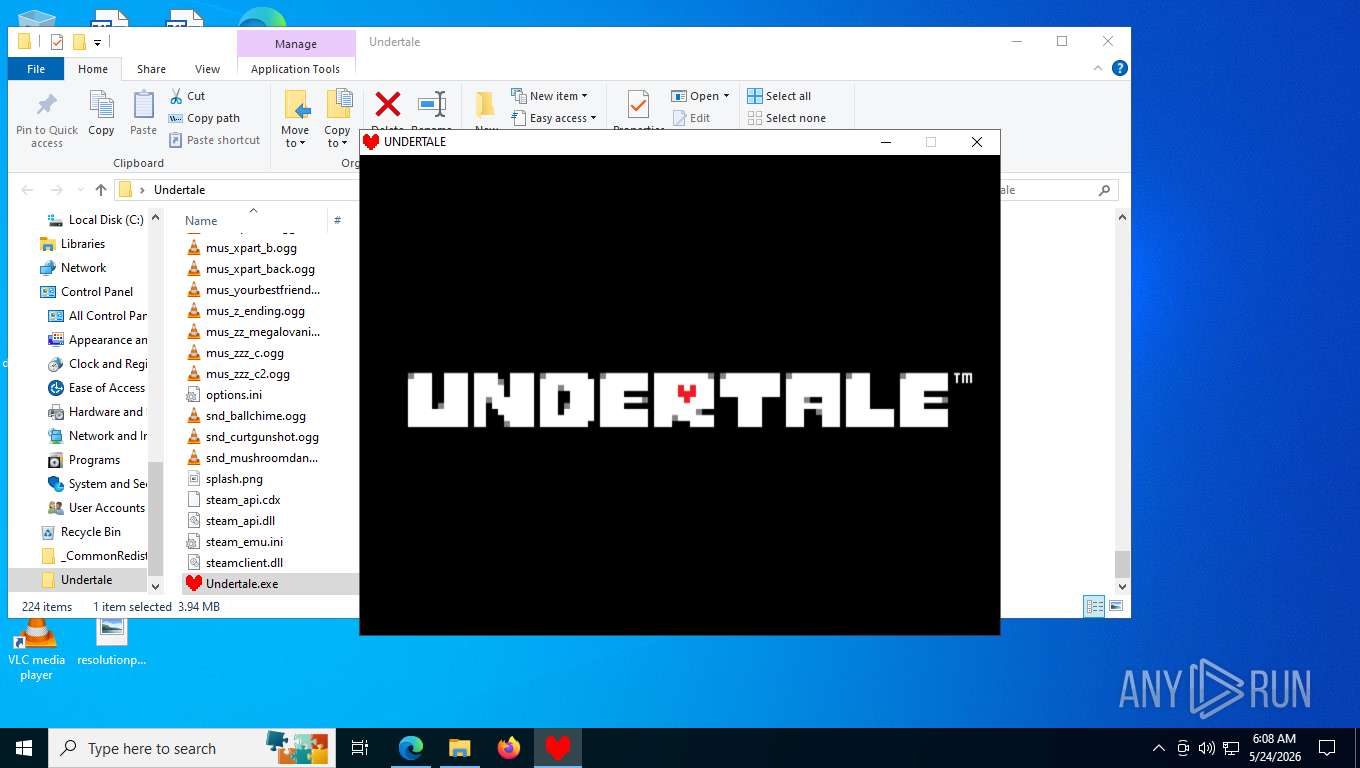Click Edit in the ribbon
The height and width of the screenshot is (768, 1360).
click(x=691, y=118)
